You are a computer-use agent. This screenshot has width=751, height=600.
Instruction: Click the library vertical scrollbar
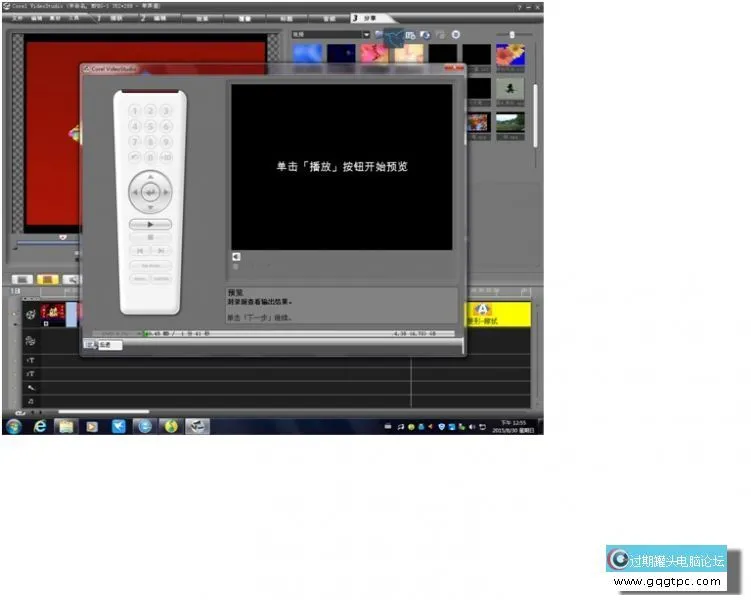click(535, 115)
